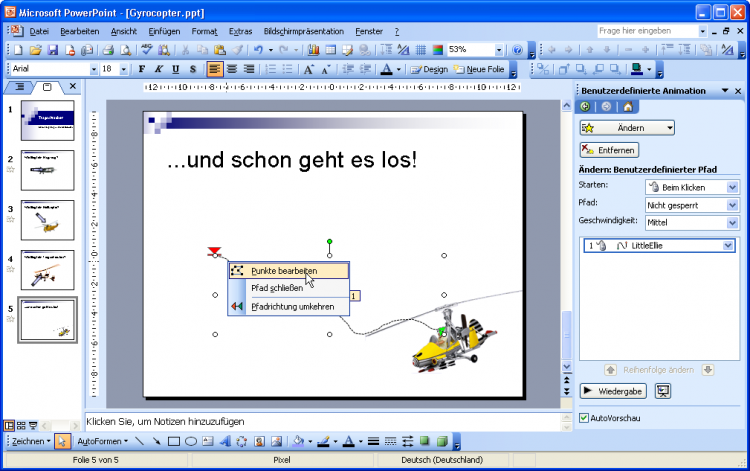Toggle underline formatting
The width and height of the screenshot is (750, 471).
click(x=175, y=69)
